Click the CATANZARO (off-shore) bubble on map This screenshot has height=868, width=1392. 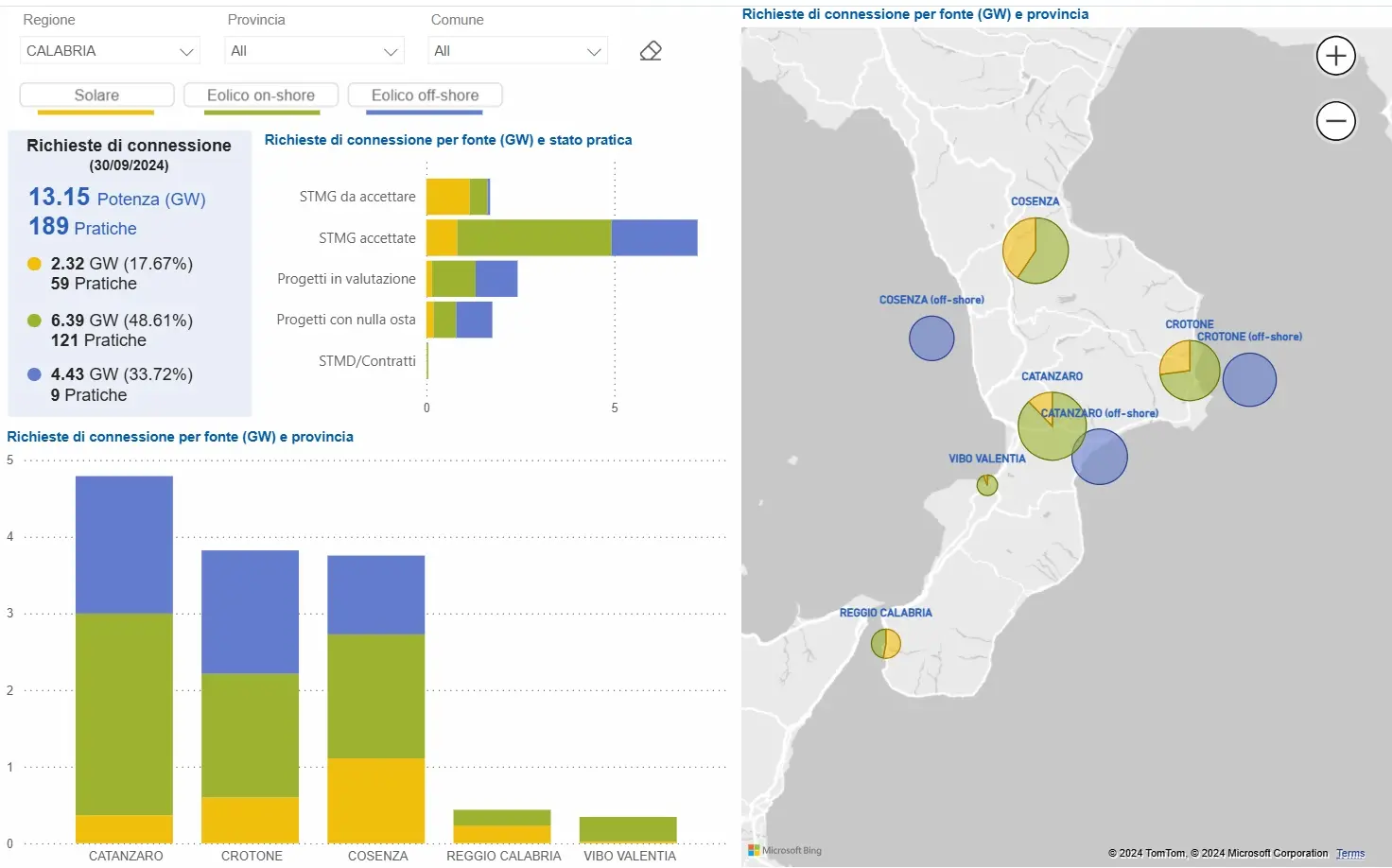point(1100,457)
